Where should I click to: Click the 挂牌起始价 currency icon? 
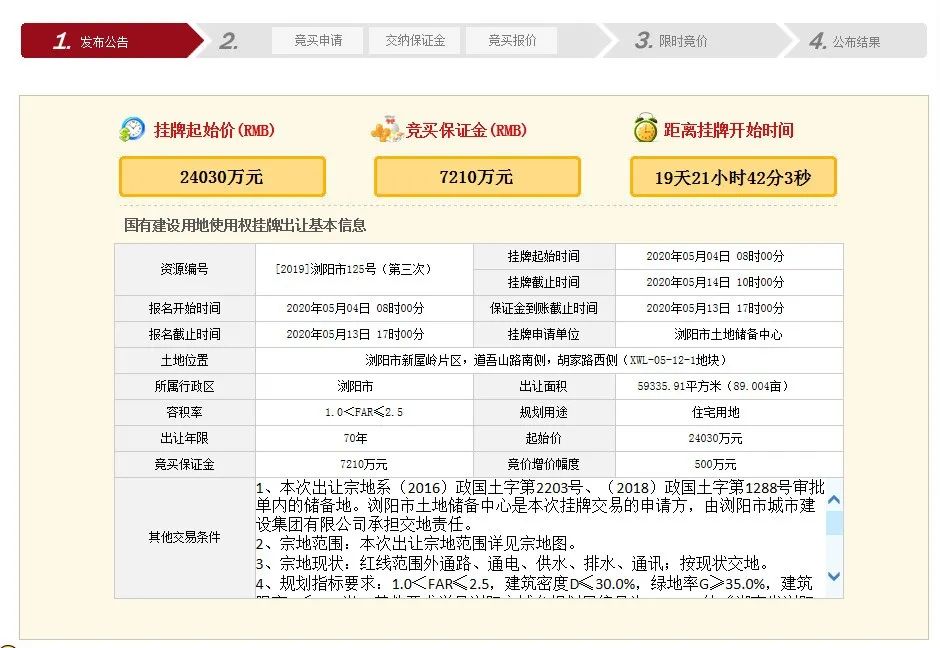(132, 129)
